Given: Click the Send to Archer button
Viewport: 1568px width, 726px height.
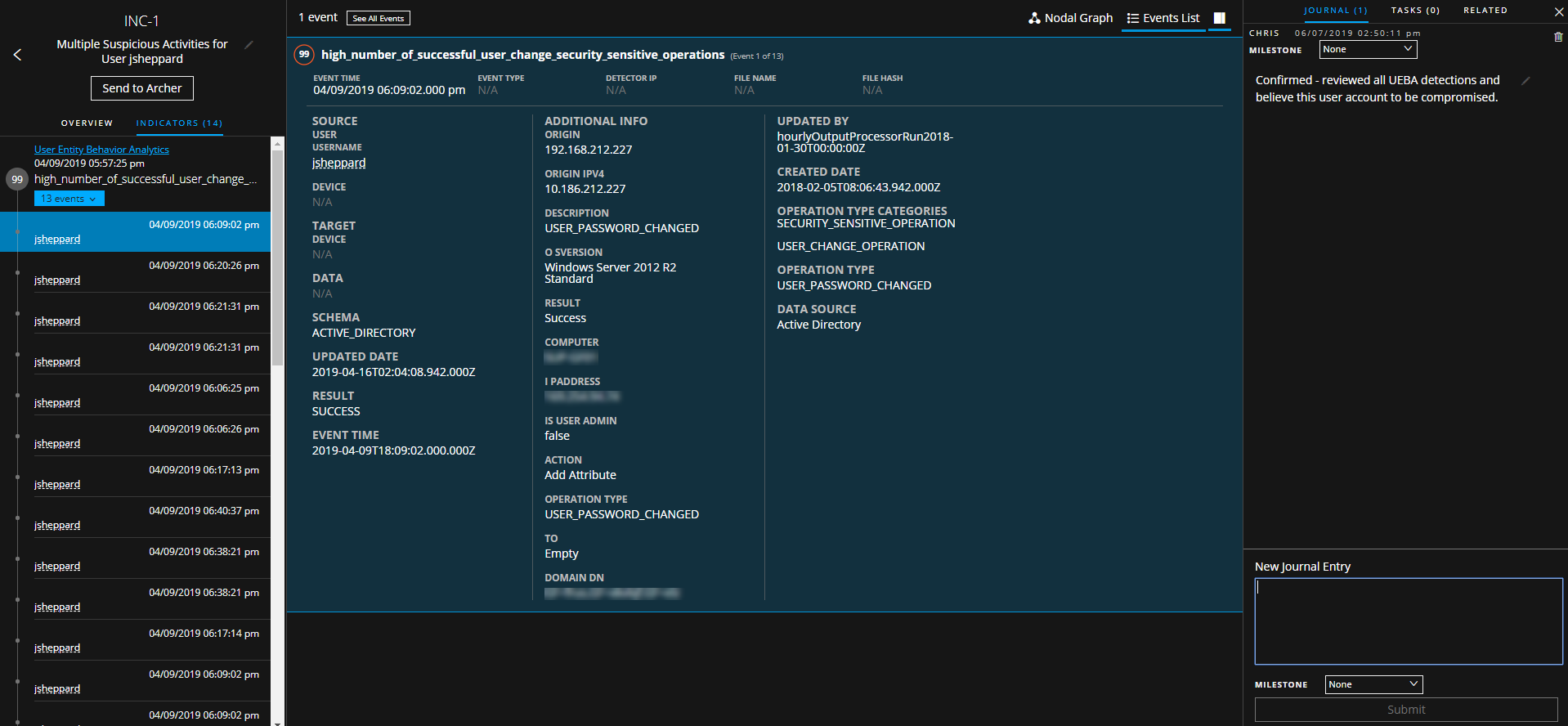Looking at the screenshot, I should click(x=142, y=88).
